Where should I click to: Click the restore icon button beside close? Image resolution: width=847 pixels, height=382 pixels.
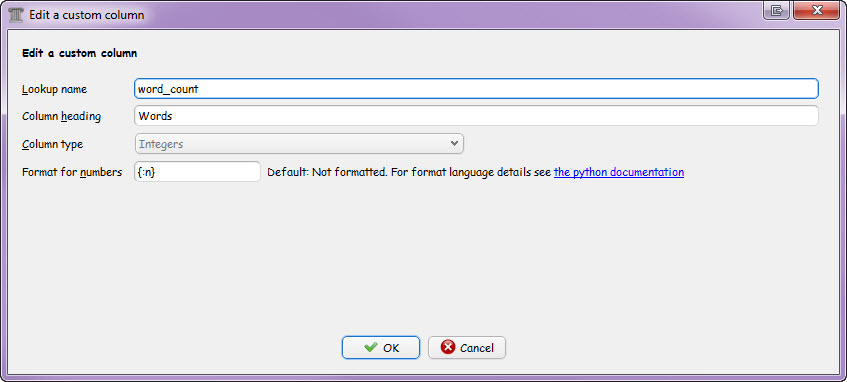(777, 10)
